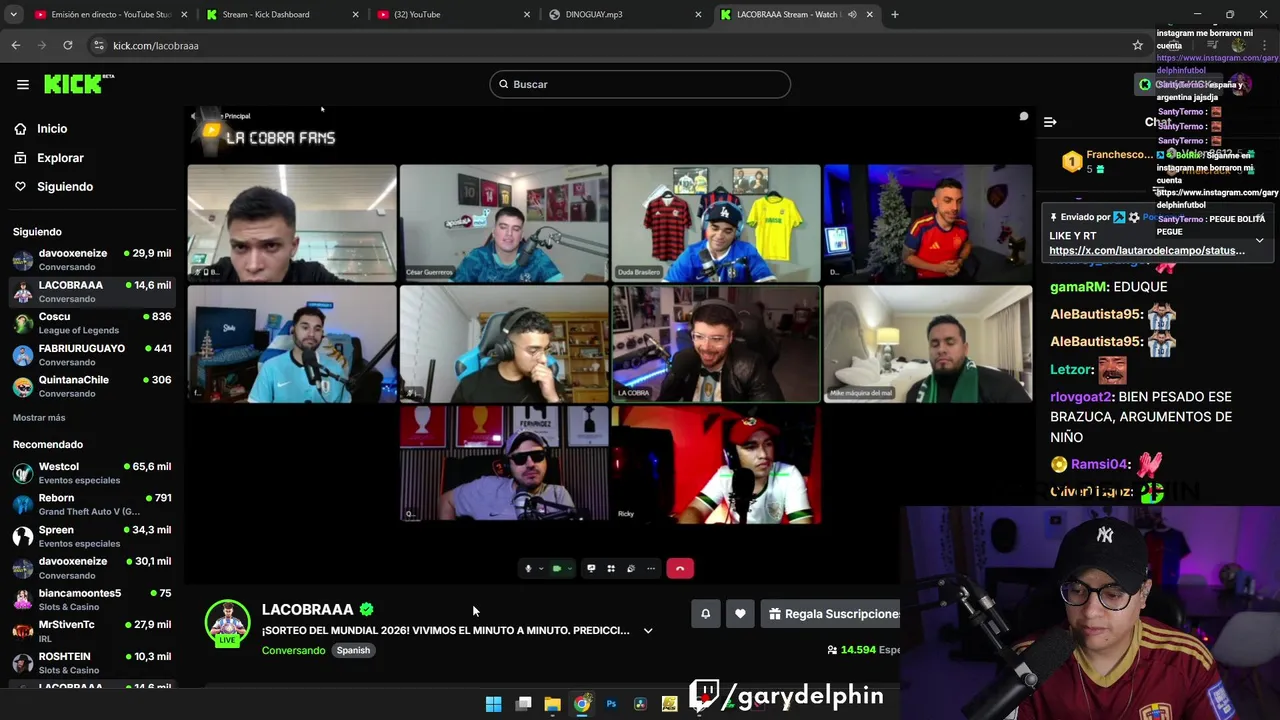Viewport: 1280px width, 720px height.
Task: Mute audio on LACOBRAAA Stream tab speaker
Action: [852, 15]
